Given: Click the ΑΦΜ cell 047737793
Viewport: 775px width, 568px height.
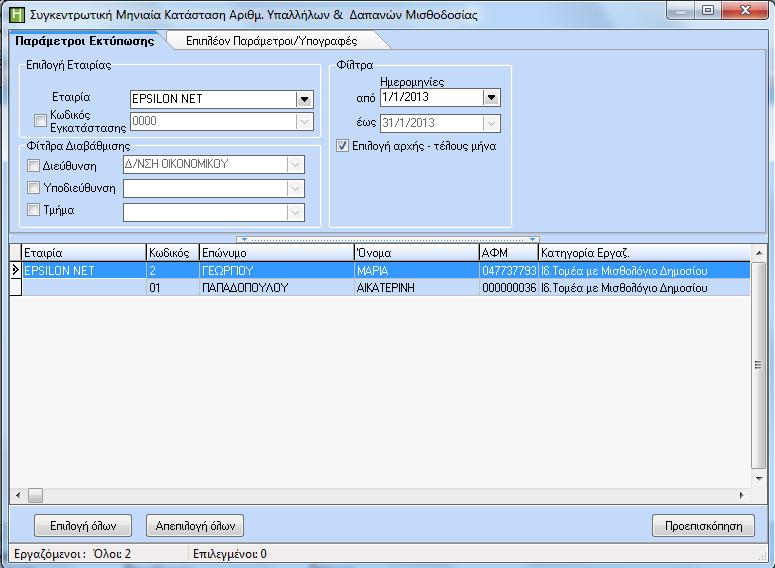Looking at the screenshot, I should point(509,270).
